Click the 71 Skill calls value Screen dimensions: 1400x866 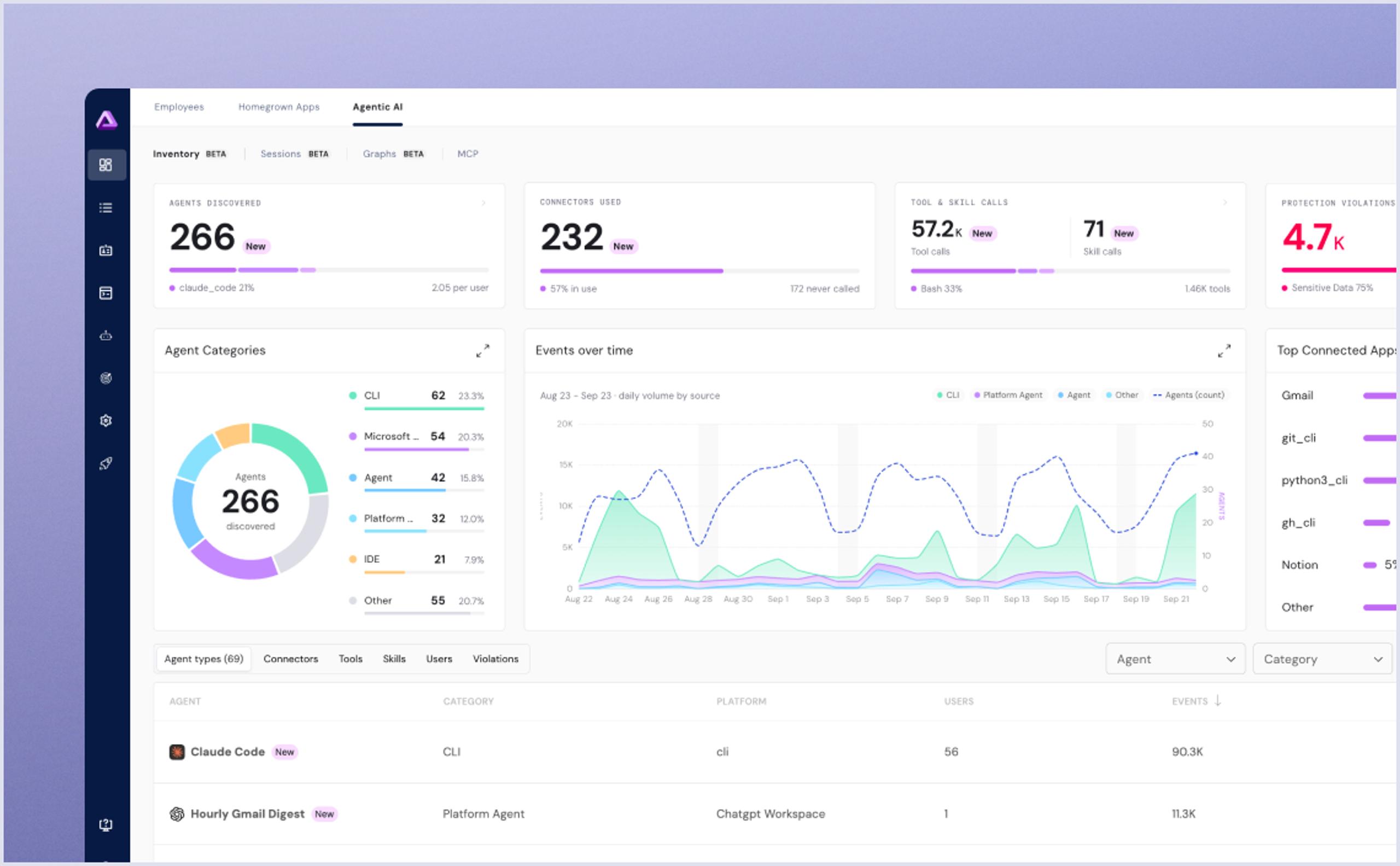pos(1094,230)
